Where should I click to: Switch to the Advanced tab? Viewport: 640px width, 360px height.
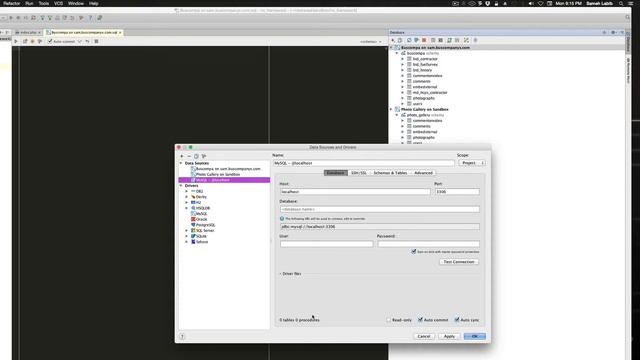point(423,173)
